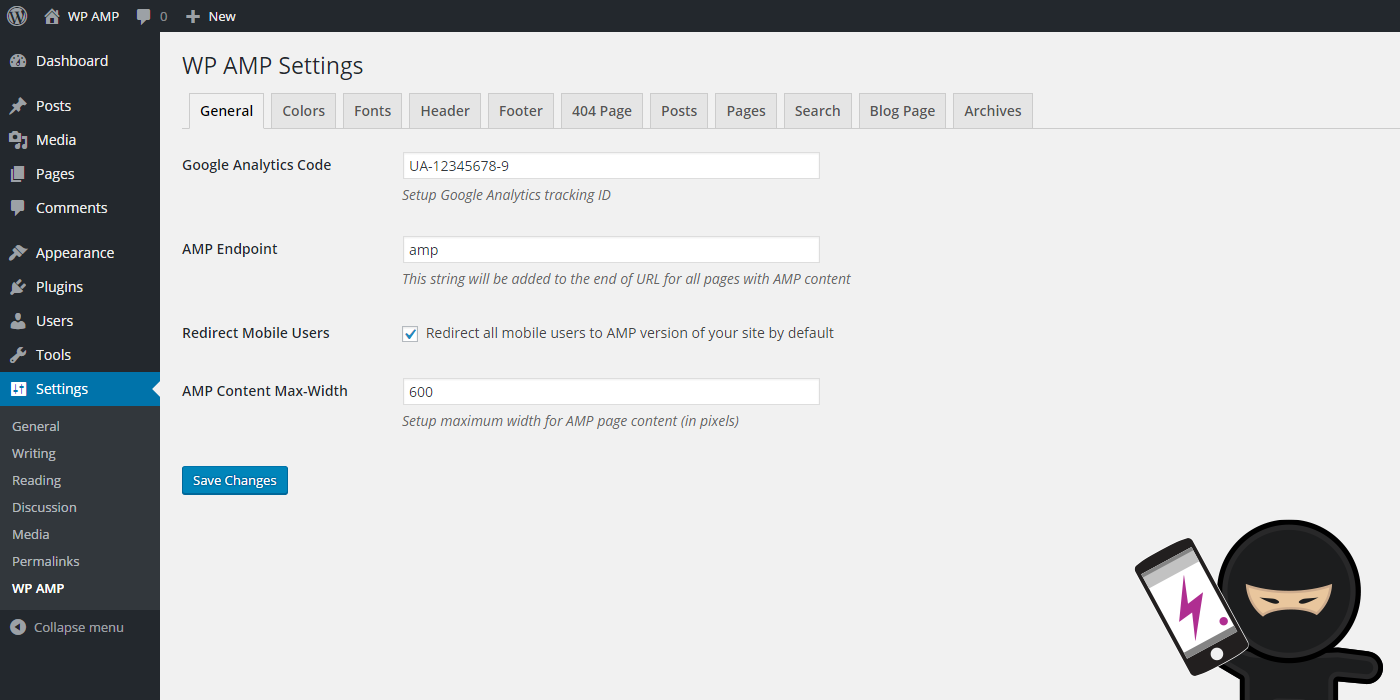
Task: Open the 404 Page settings tab
Action: (601, 110)
